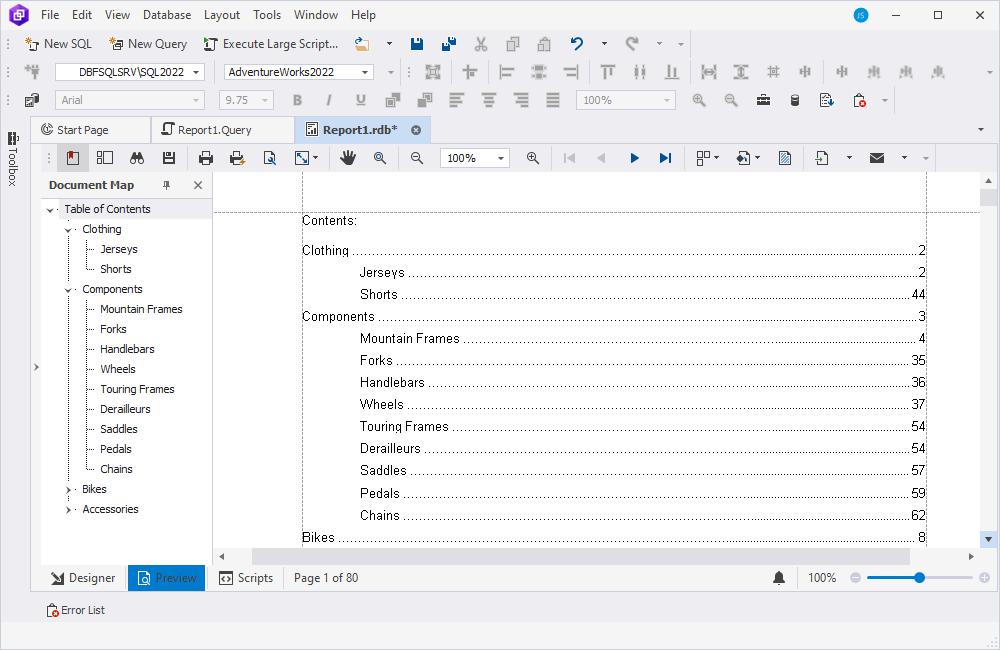Click the Export document icon
The height and width of the screenshot is (650, 1000).
pos(822,158)
